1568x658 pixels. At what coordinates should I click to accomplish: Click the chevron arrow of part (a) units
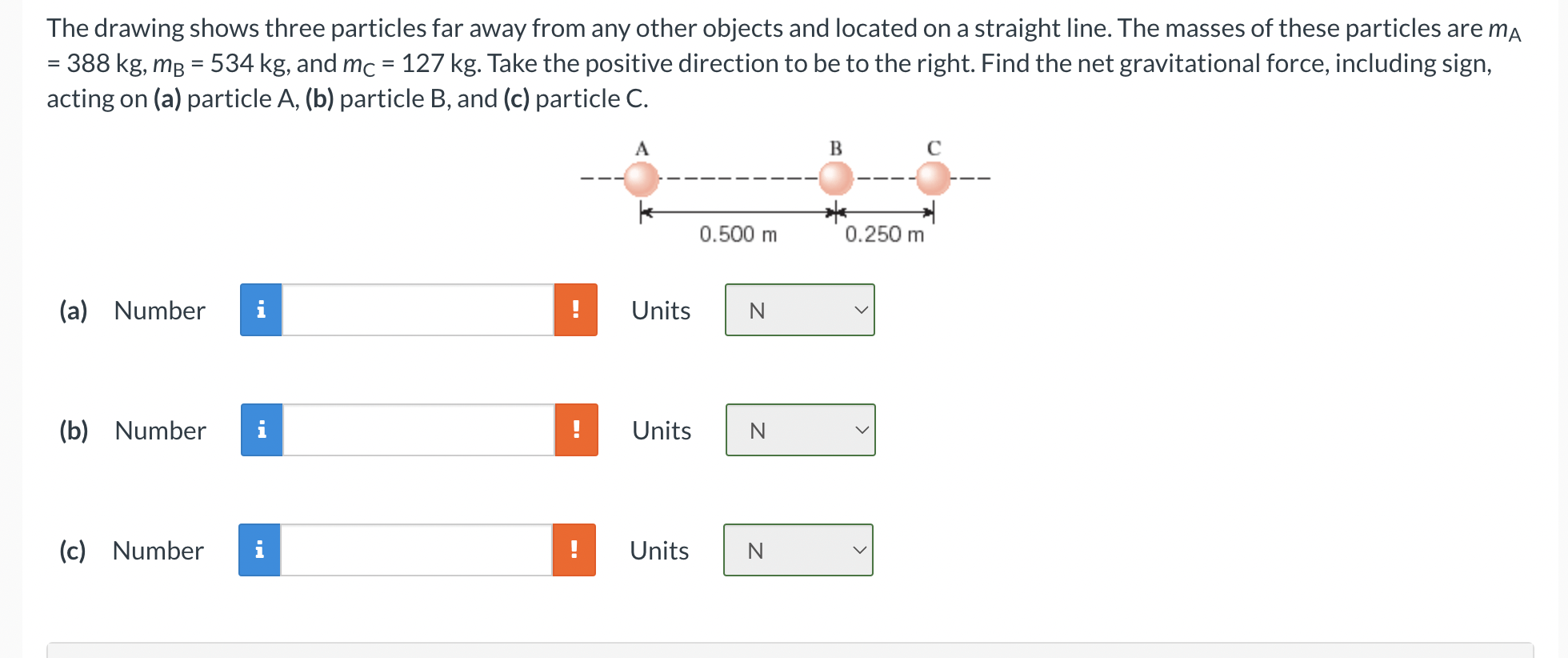point(861,310)
